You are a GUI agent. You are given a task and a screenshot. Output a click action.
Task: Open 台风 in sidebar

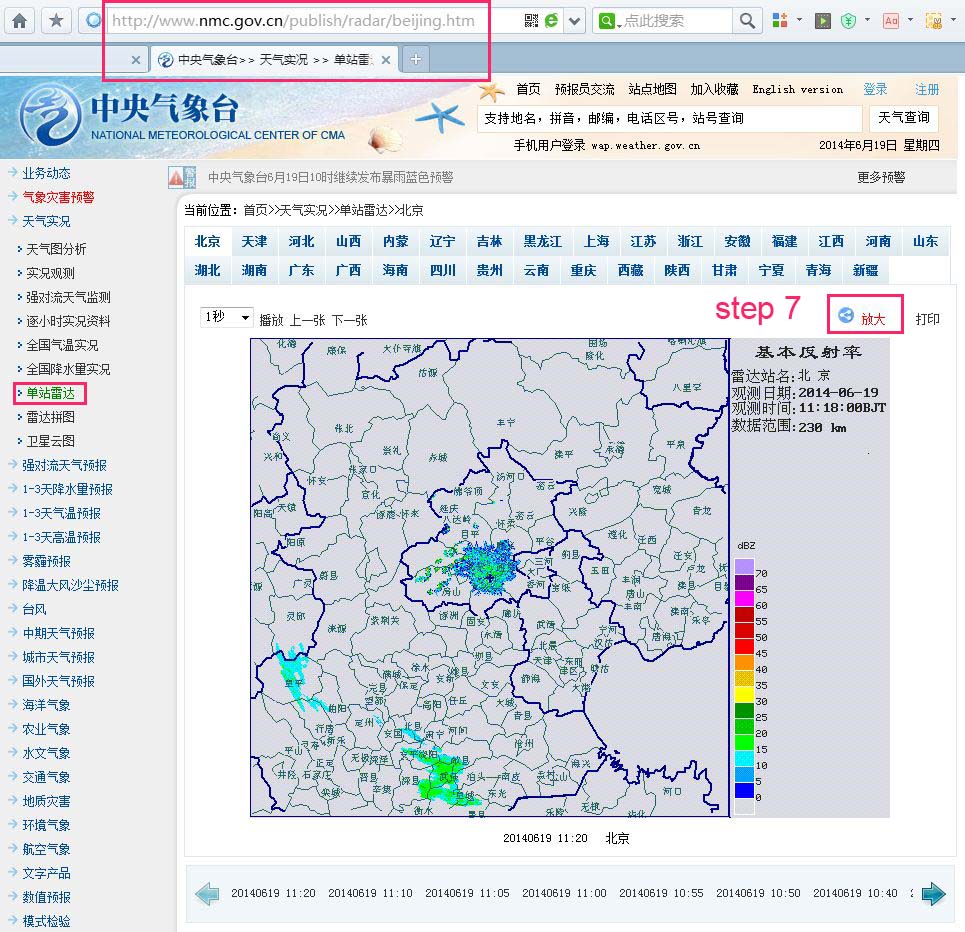pyautogui.click(x=34, y=609)
